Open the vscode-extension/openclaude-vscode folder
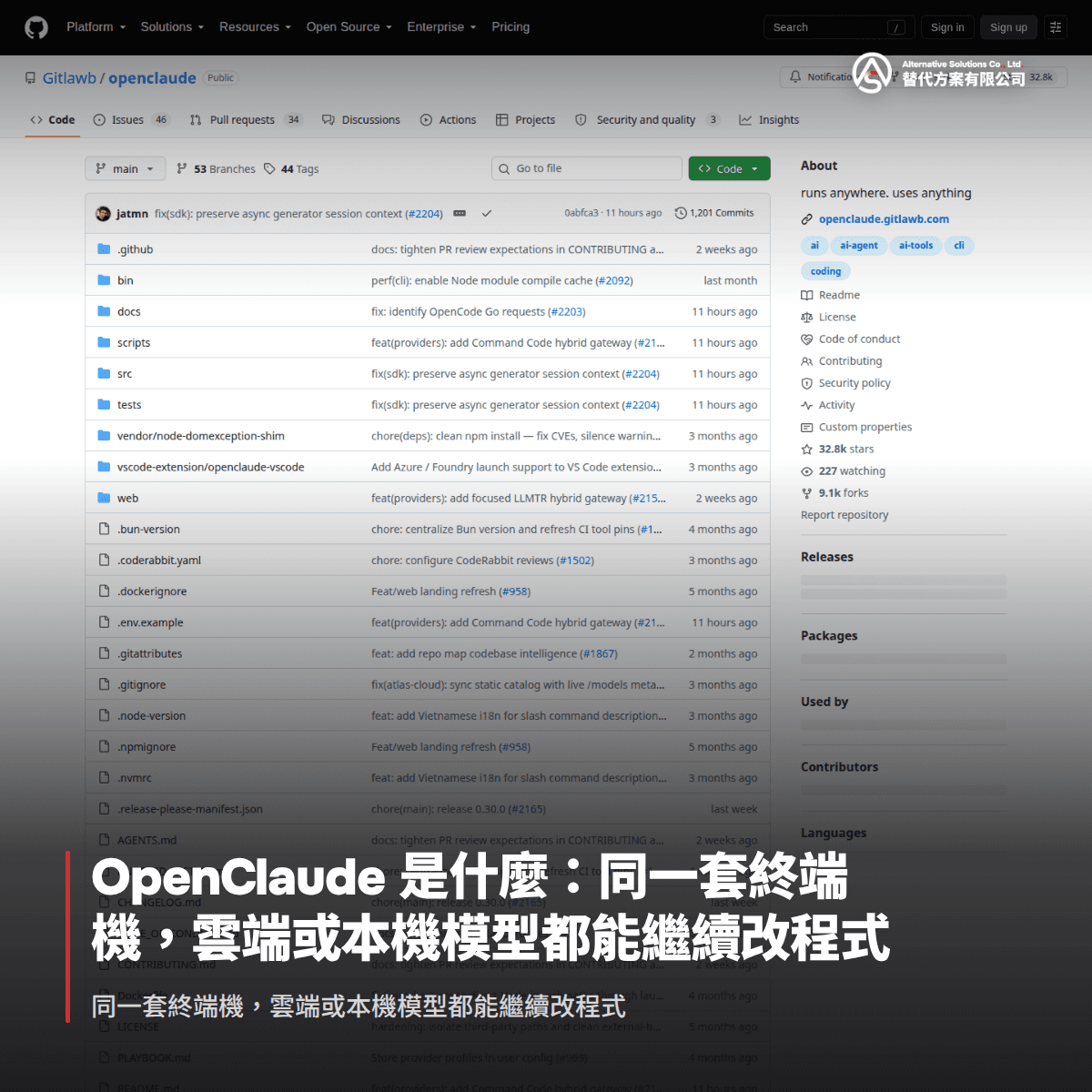Screen dimensions: 1092x1092 tap(211, 467)
